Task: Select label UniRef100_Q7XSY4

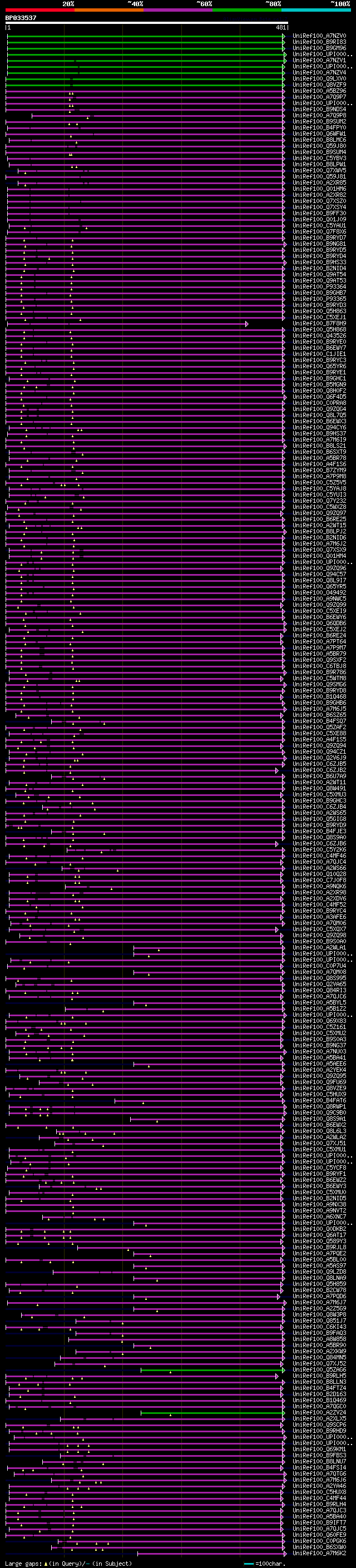Action: pos(319,207)
